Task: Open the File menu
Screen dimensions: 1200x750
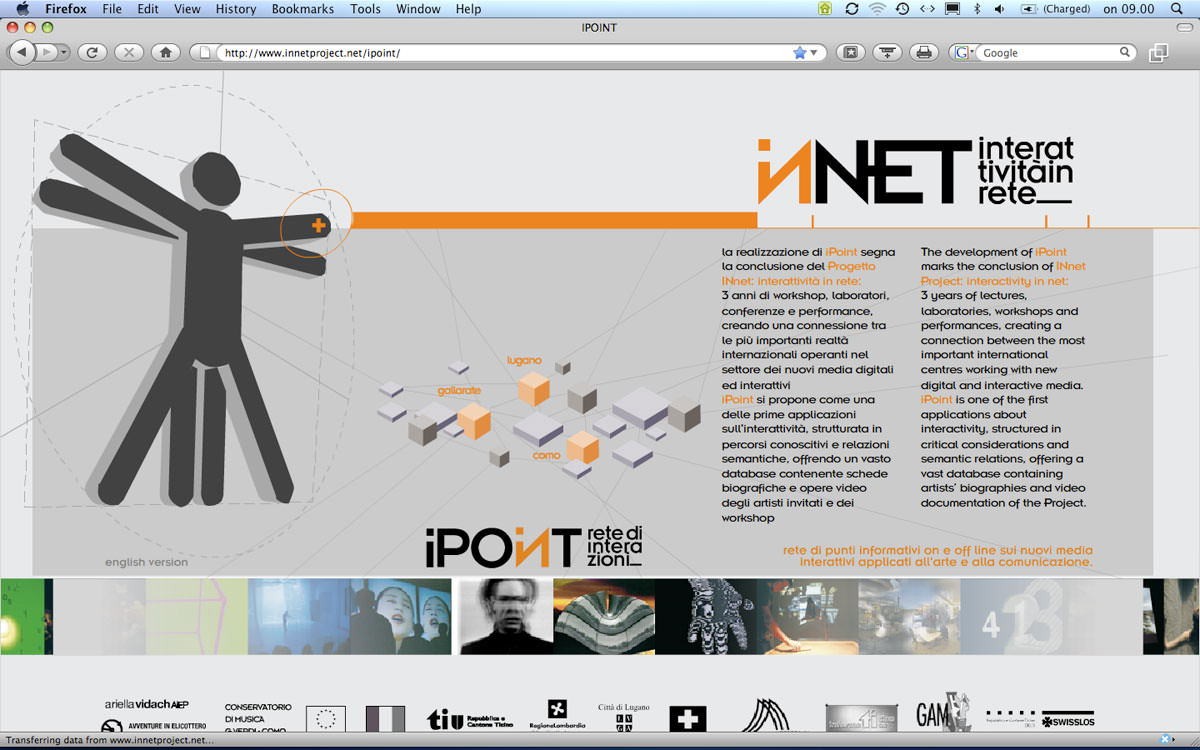Action: click(112, 9)
